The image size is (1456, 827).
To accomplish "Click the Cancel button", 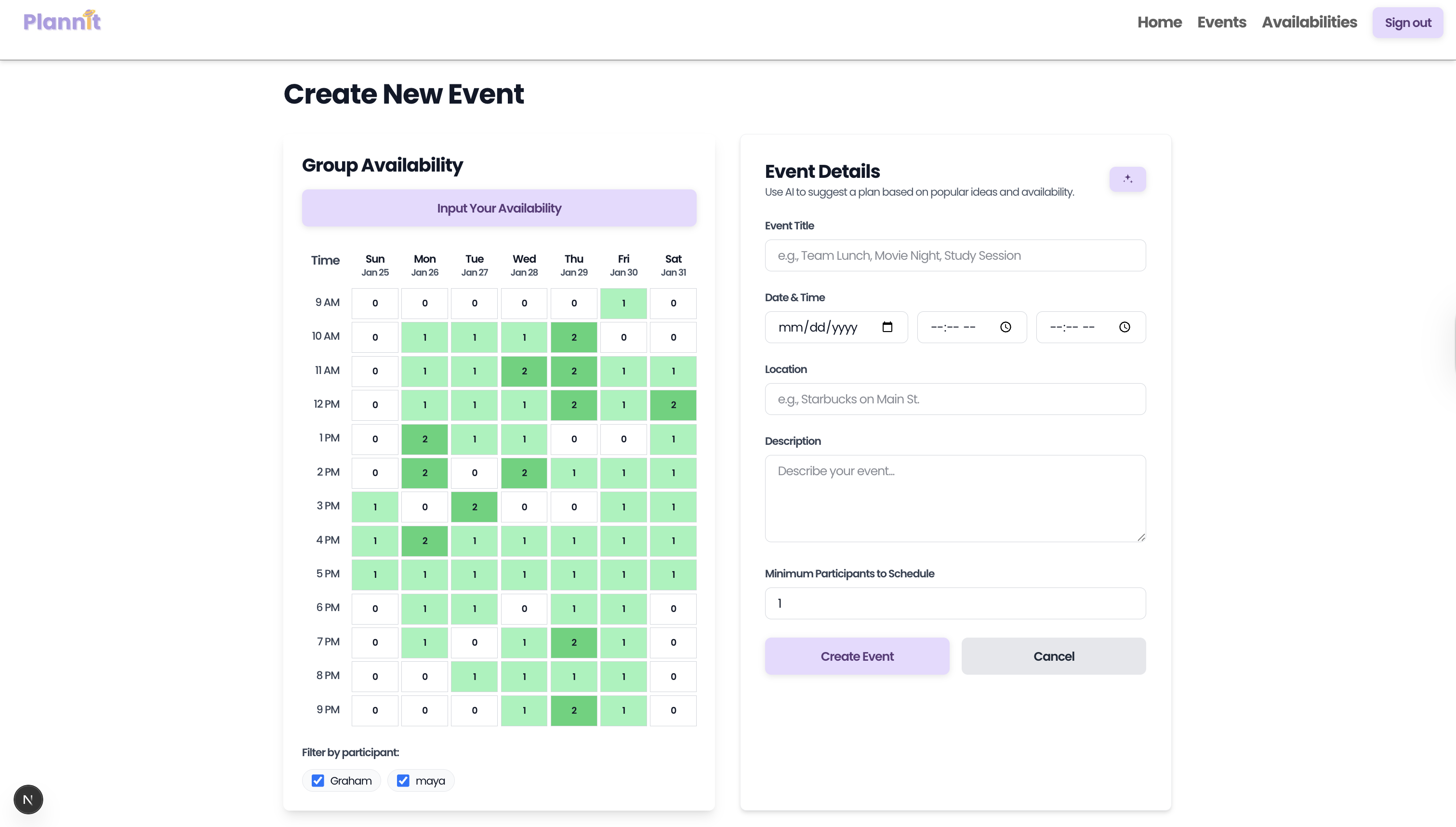I will (1054, 656).
